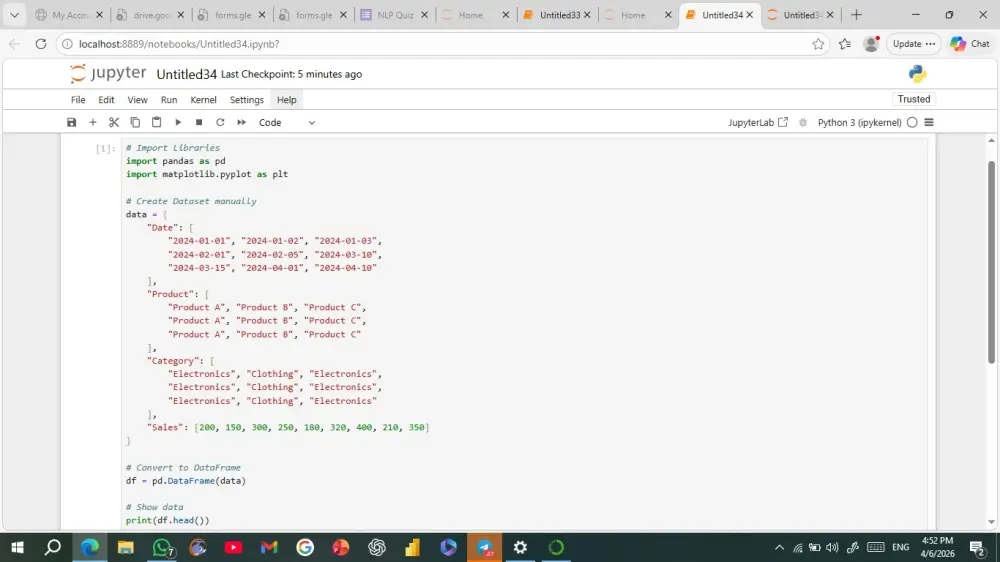Open the Kernel menu

click(203, 100)
